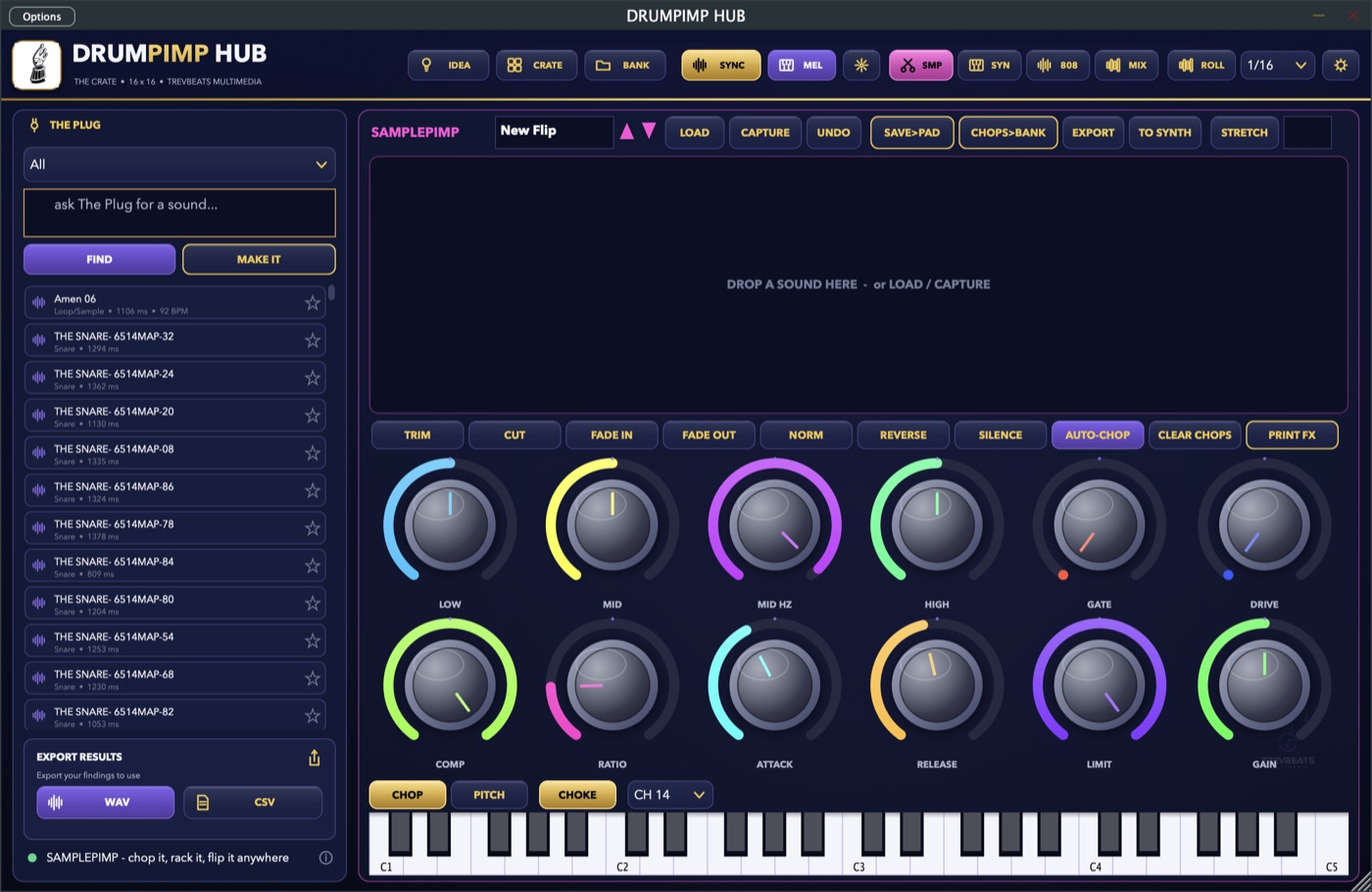Click the waveform drop area
The image size is (1372, 892).
858,284
